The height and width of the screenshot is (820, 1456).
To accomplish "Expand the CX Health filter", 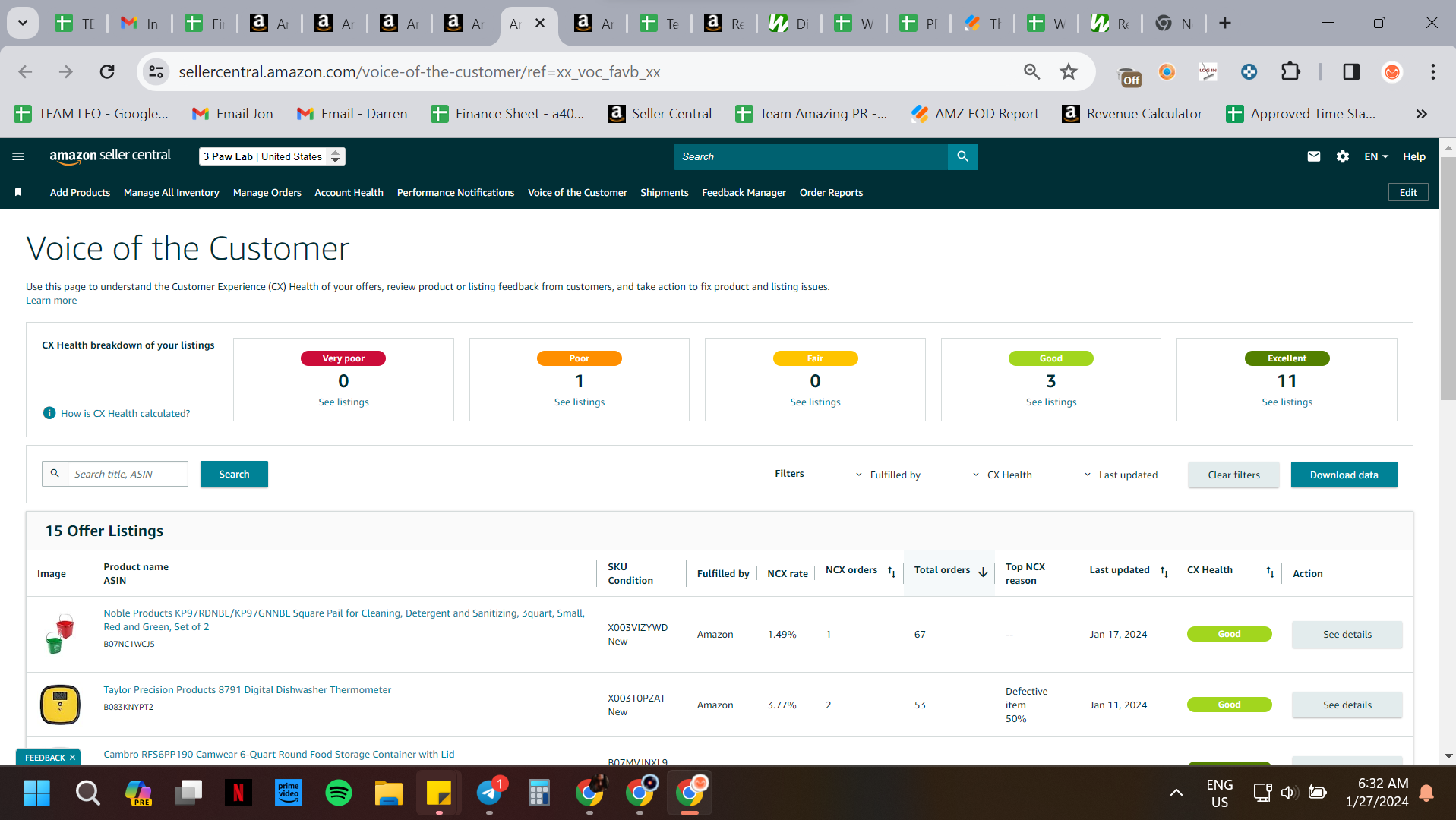I will [x=1002, y=475].
